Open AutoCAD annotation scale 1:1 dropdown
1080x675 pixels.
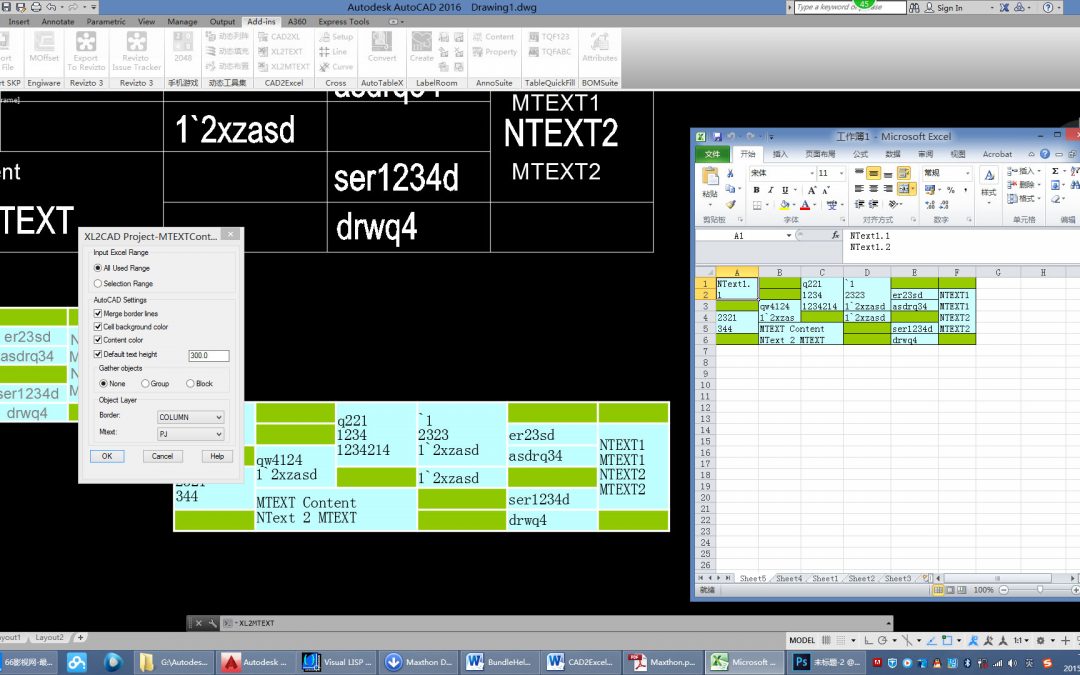1021,640
